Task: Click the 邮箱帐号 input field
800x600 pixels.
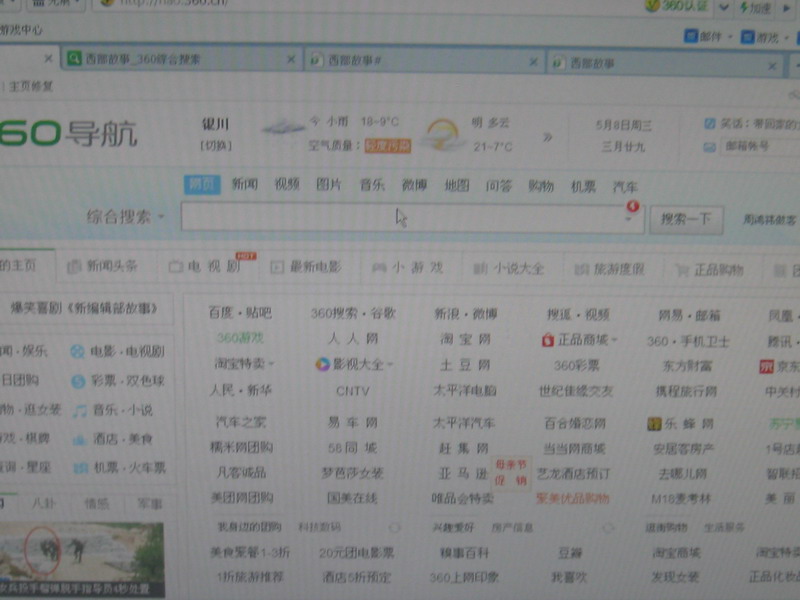Action: pos(760,147)
